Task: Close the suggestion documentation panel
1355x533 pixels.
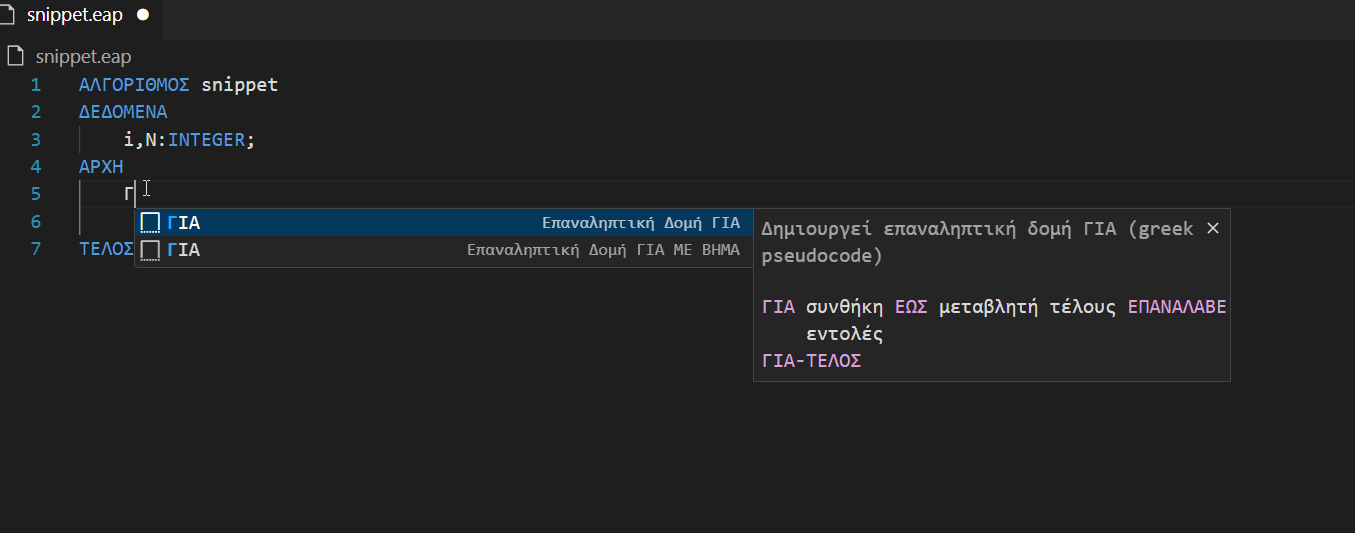Action: coord(1212,228)
